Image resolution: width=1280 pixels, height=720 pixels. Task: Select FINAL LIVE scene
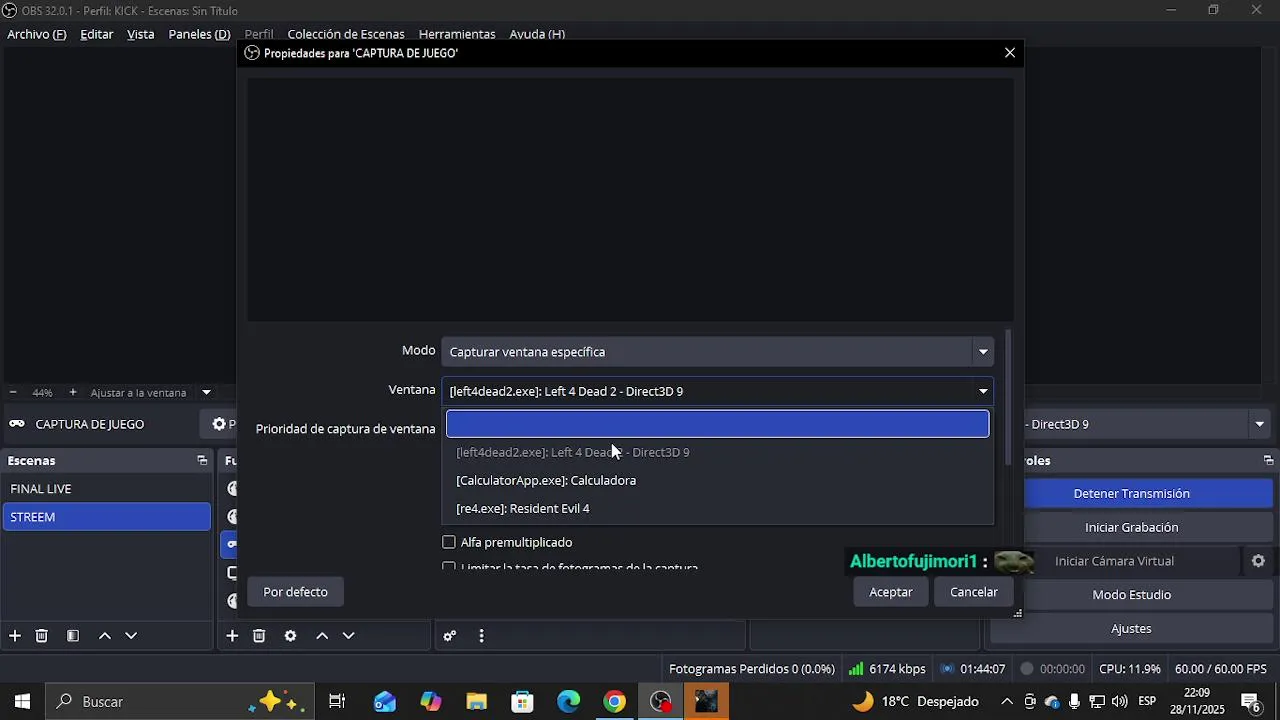(x=106, y=489)
